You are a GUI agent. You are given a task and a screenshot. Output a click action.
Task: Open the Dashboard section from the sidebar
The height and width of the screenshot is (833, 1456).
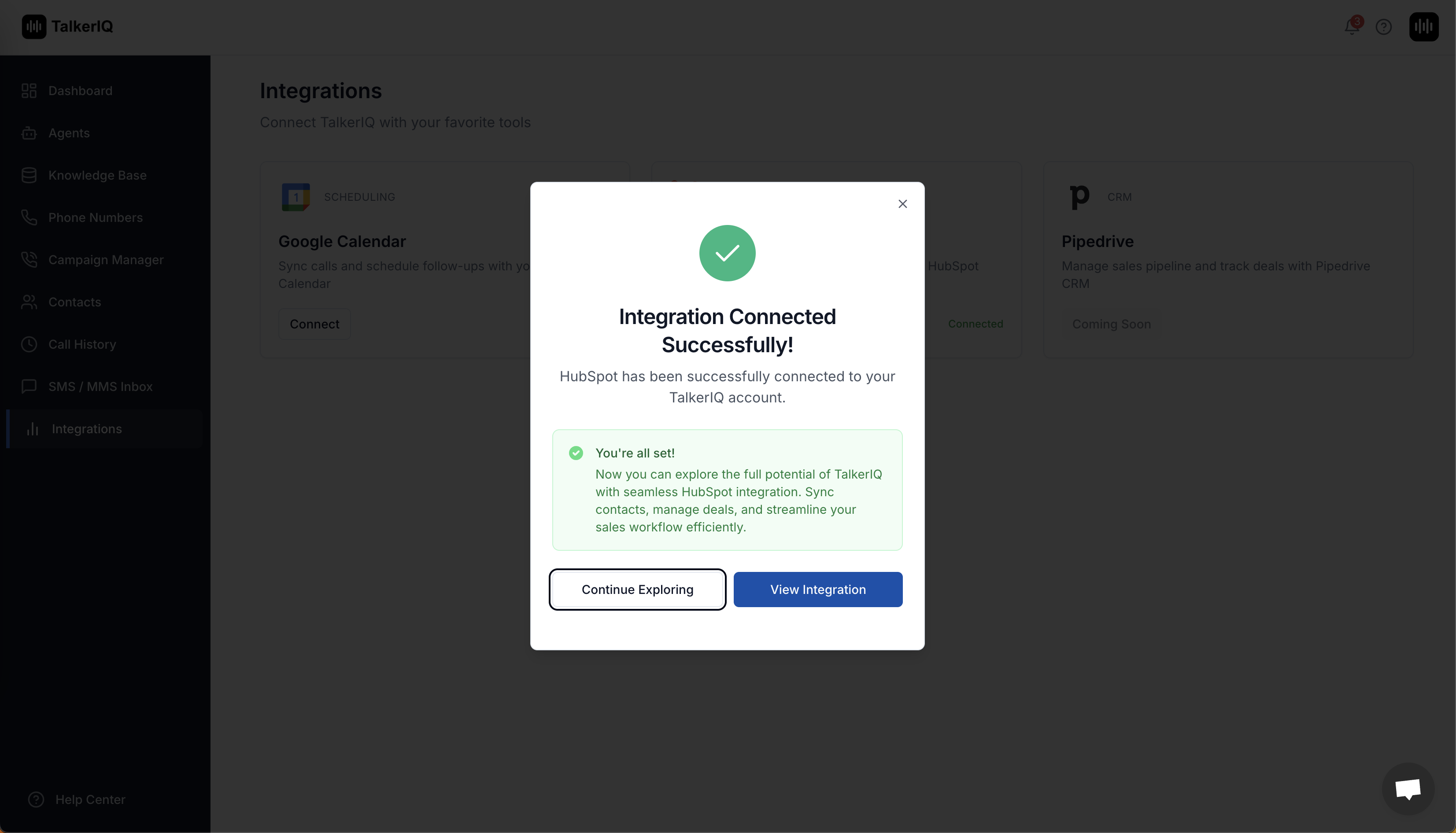tap(80, 90)
